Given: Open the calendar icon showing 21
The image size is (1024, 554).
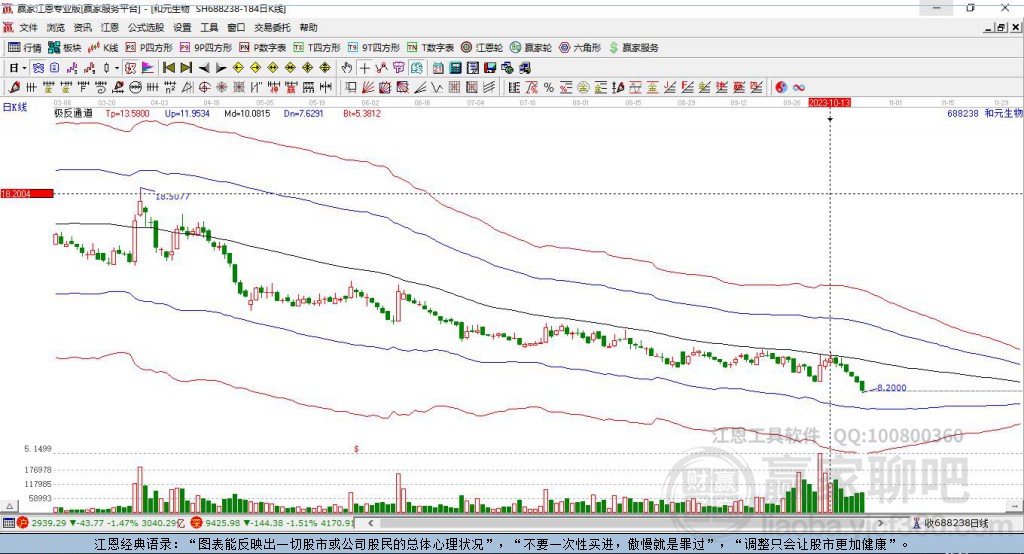Looking at the screenshot, I should tap(438, 68).
